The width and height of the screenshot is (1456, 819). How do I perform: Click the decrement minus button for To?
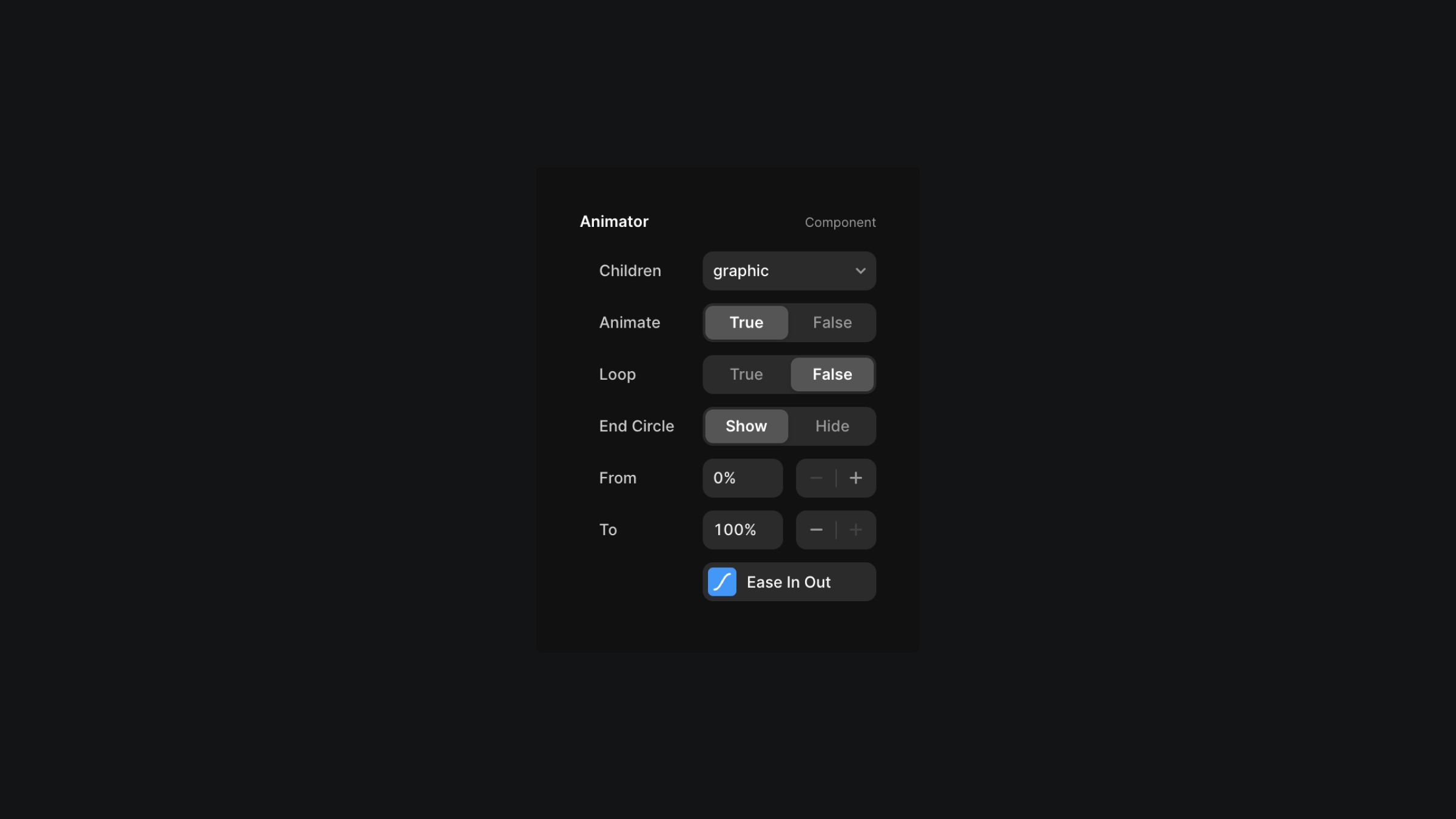(816, 530)
